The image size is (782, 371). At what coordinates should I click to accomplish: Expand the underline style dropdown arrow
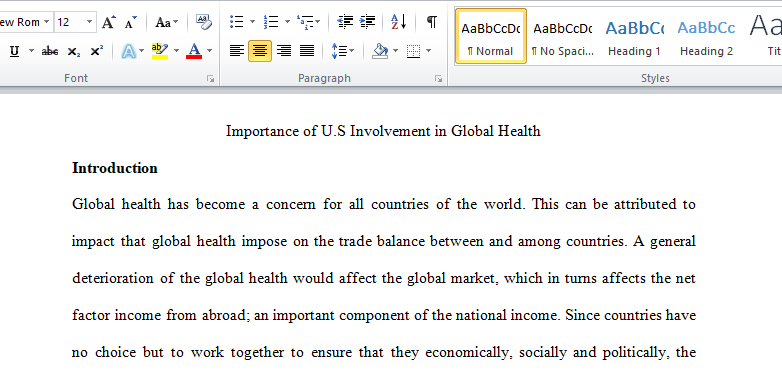click(31, 51)
